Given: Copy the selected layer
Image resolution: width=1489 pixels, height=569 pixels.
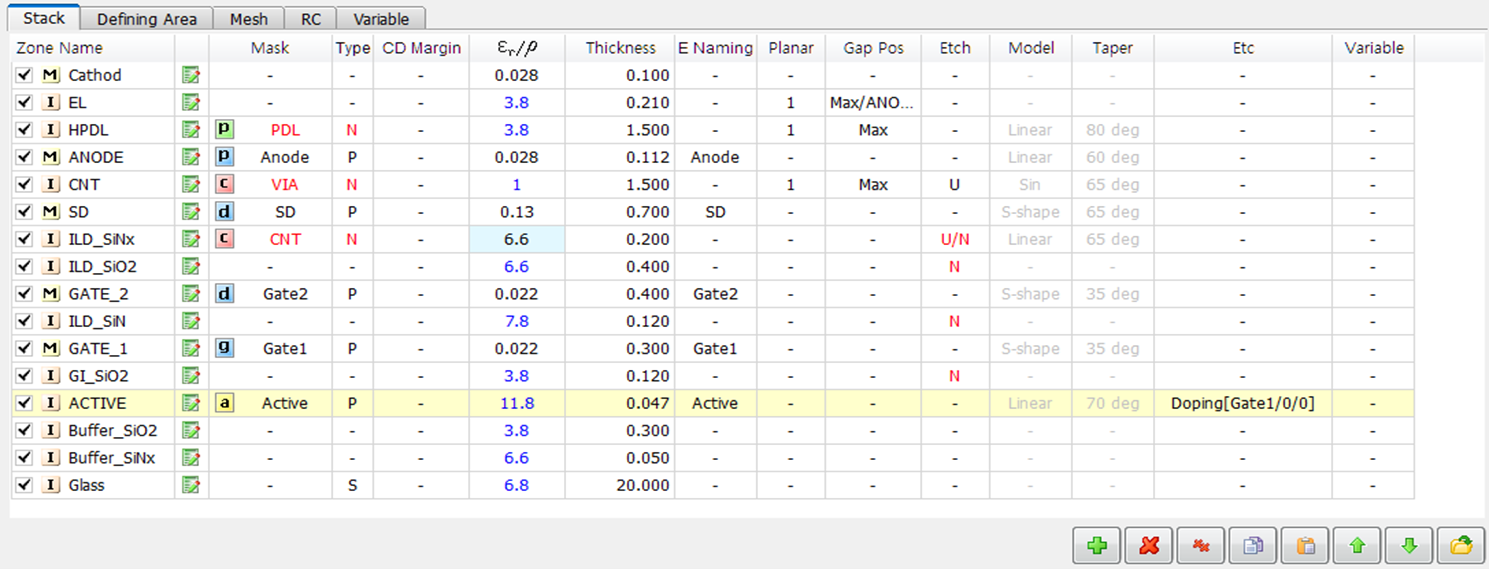Looking at the screenshot, I should click(1253, 546).
